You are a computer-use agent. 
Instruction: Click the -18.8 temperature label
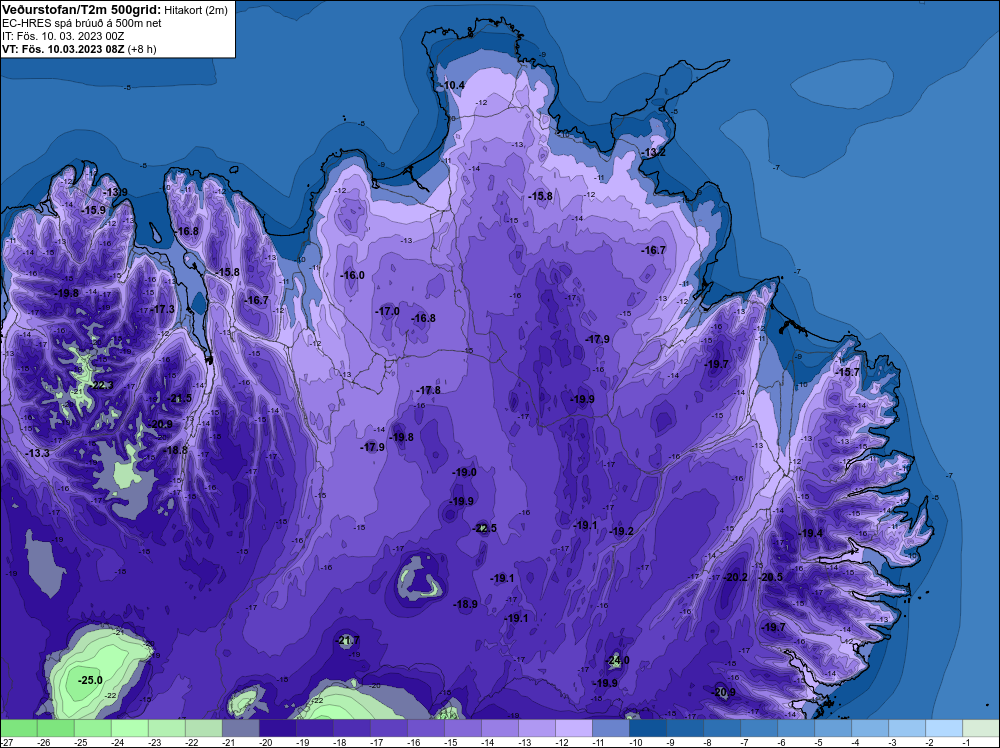[x=176, y=450]
